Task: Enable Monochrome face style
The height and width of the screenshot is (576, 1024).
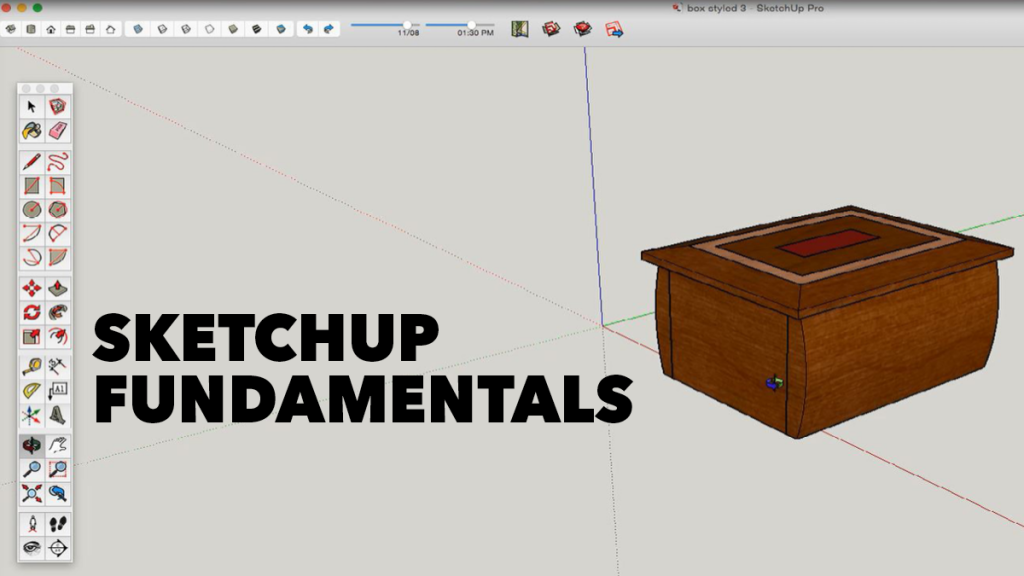Action: (281, 29)
